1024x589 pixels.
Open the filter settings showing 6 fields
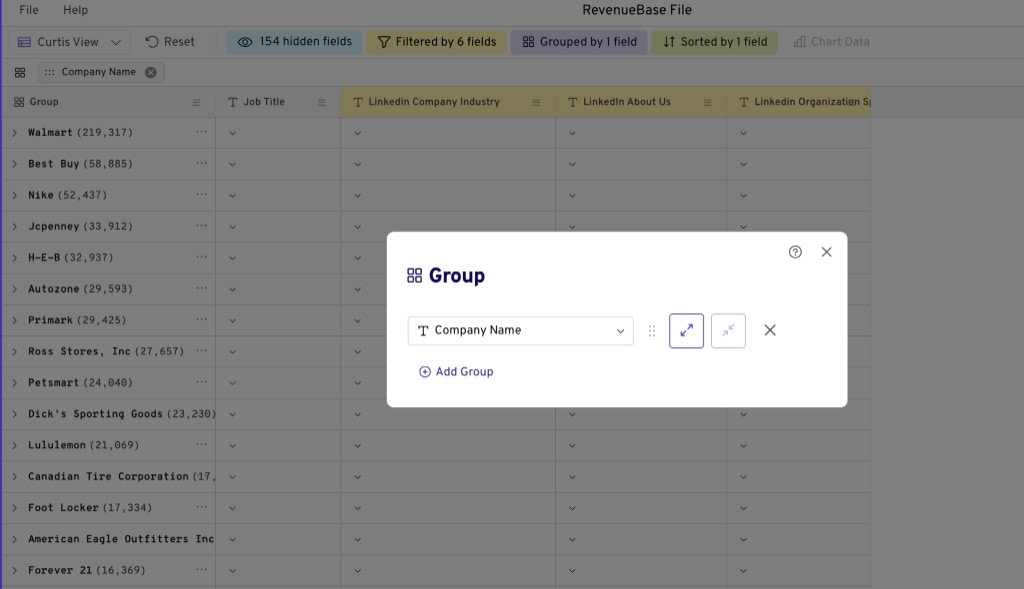[x=436, y=41]
